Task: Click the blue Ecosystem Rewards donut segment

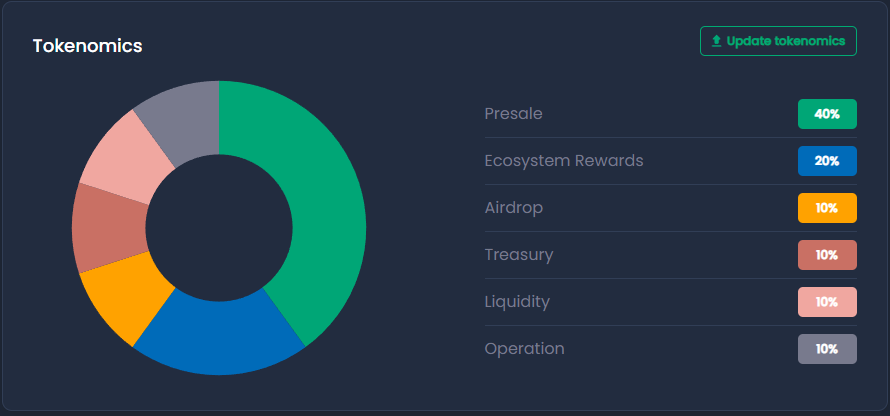Action: tap(220, 338)
